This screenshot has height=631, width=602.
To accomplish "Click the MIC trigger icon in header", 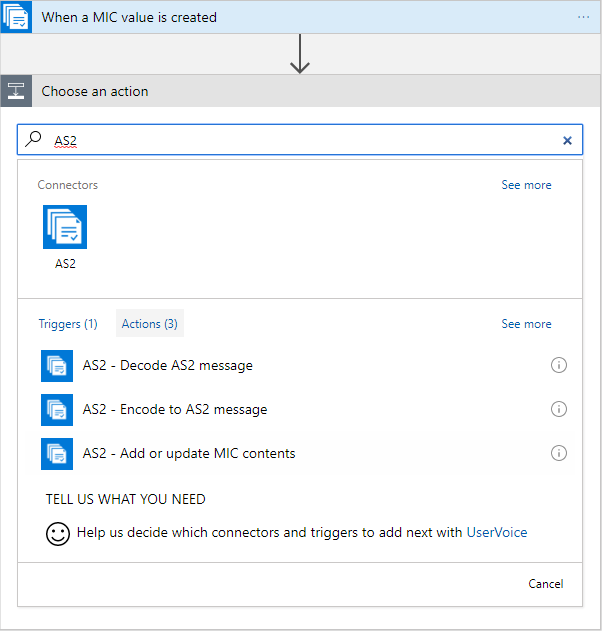I will tap(16, 17).
